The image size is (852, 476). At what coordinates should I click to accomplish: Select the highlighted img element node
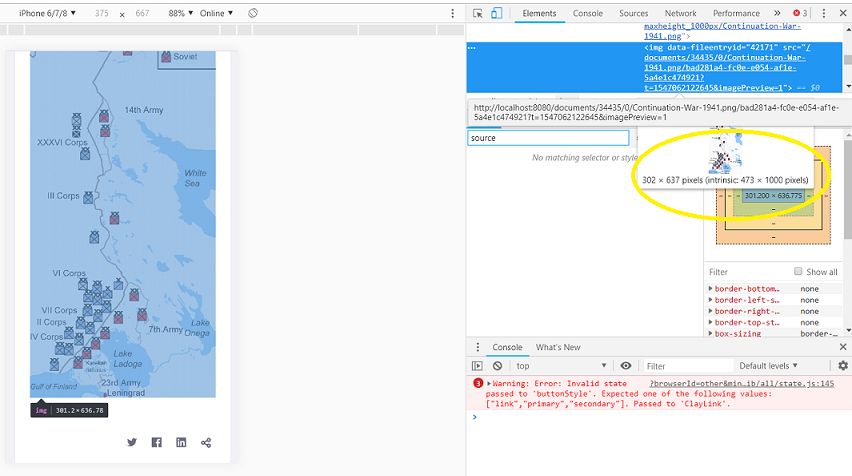pyautogui.click(x=654, y=67)
